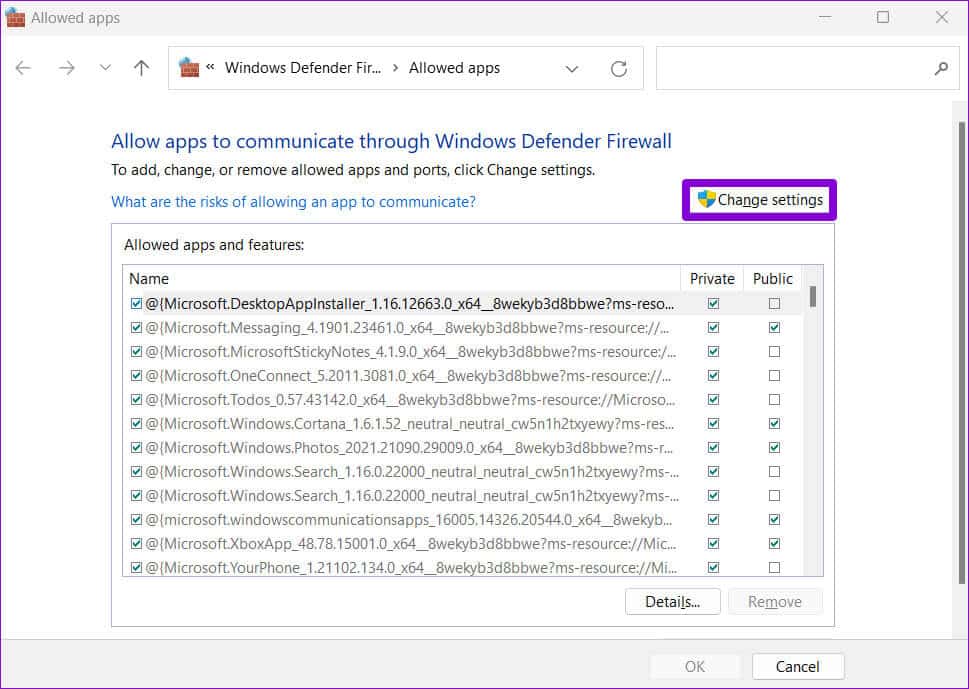Open the Windows Defender Firewall breadcrumb
The width and height of the screenshot is (969, 689).
[303, 68]
